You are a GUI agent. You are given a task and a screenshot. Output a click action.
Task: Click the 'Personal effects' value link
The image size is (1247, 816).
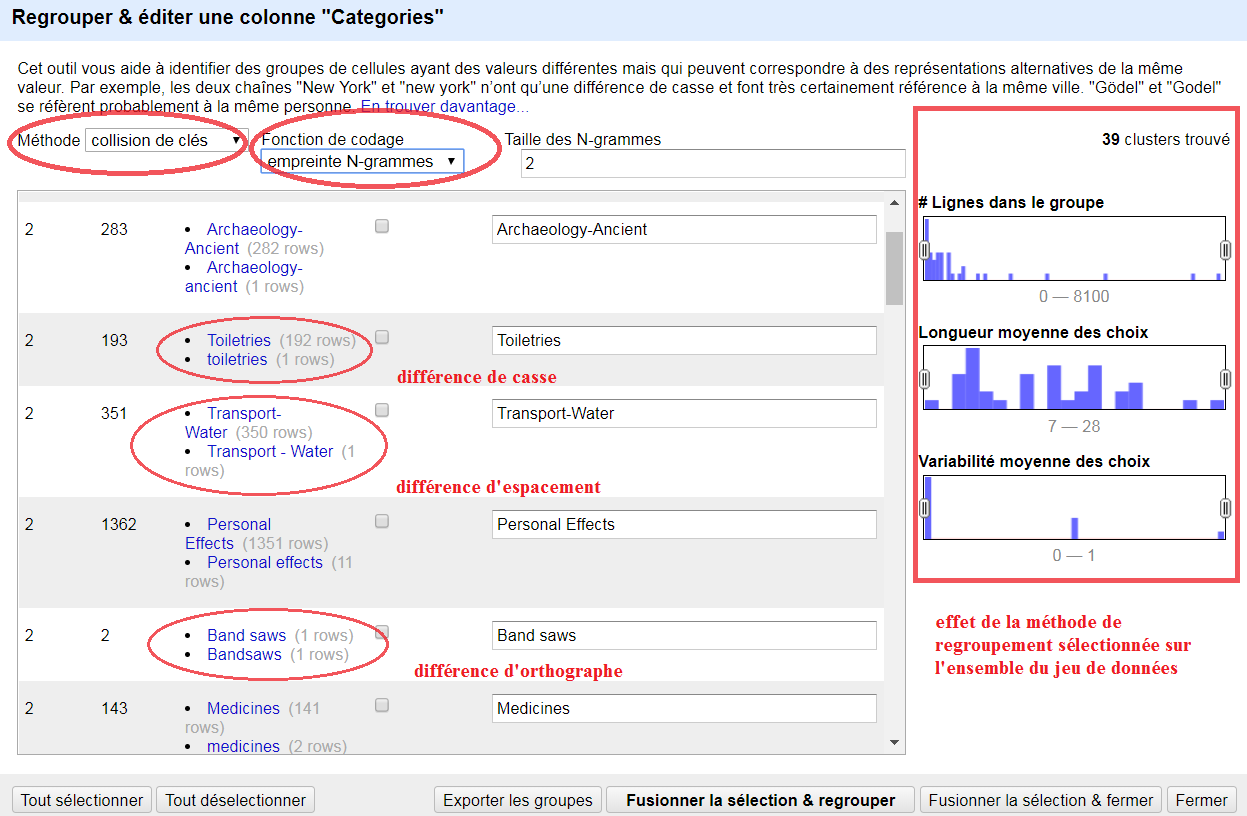[265, 563]
